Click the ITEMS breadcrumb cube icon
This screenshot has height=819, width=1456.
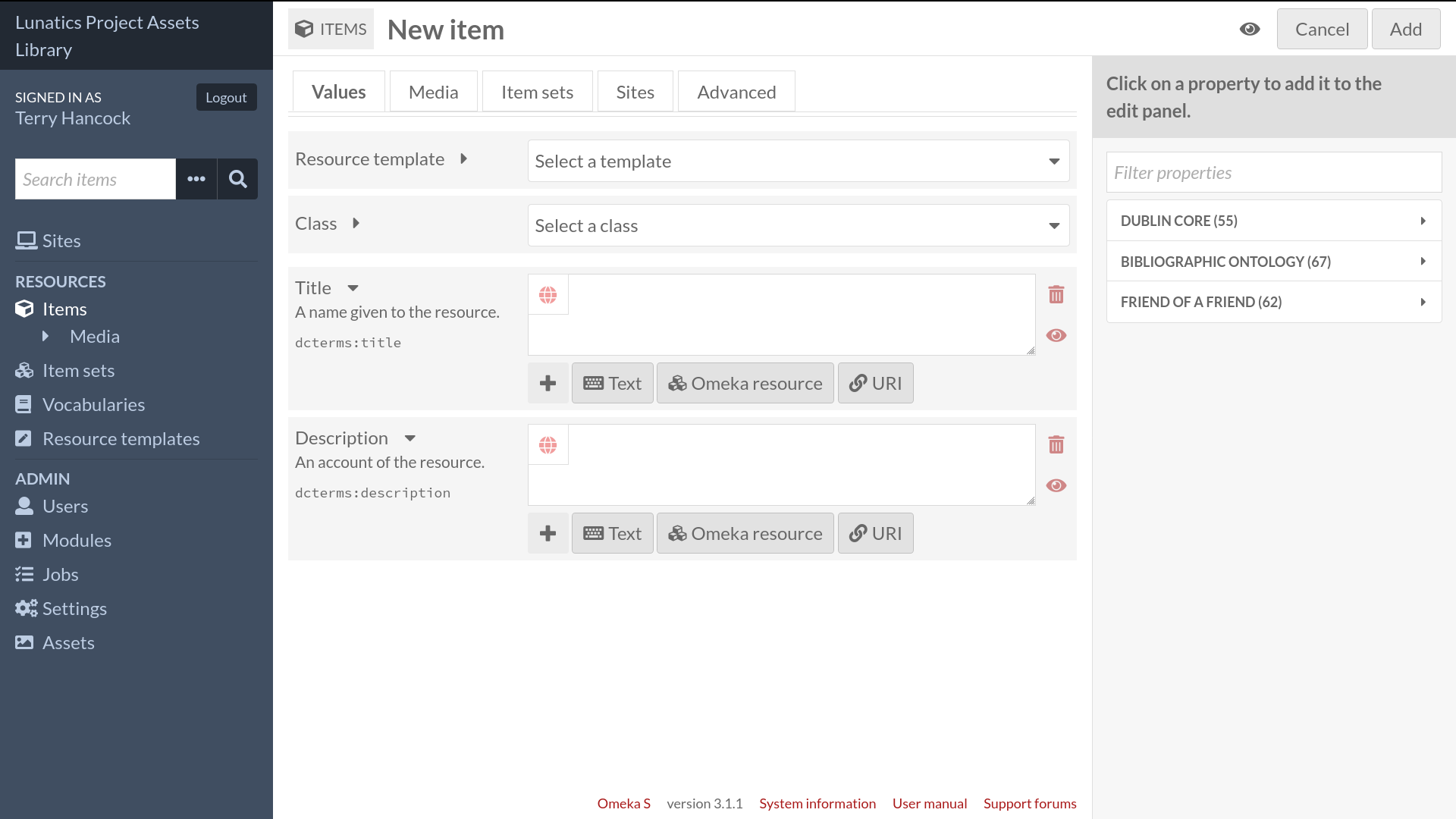pyautogui.click(x=304, y=29)
